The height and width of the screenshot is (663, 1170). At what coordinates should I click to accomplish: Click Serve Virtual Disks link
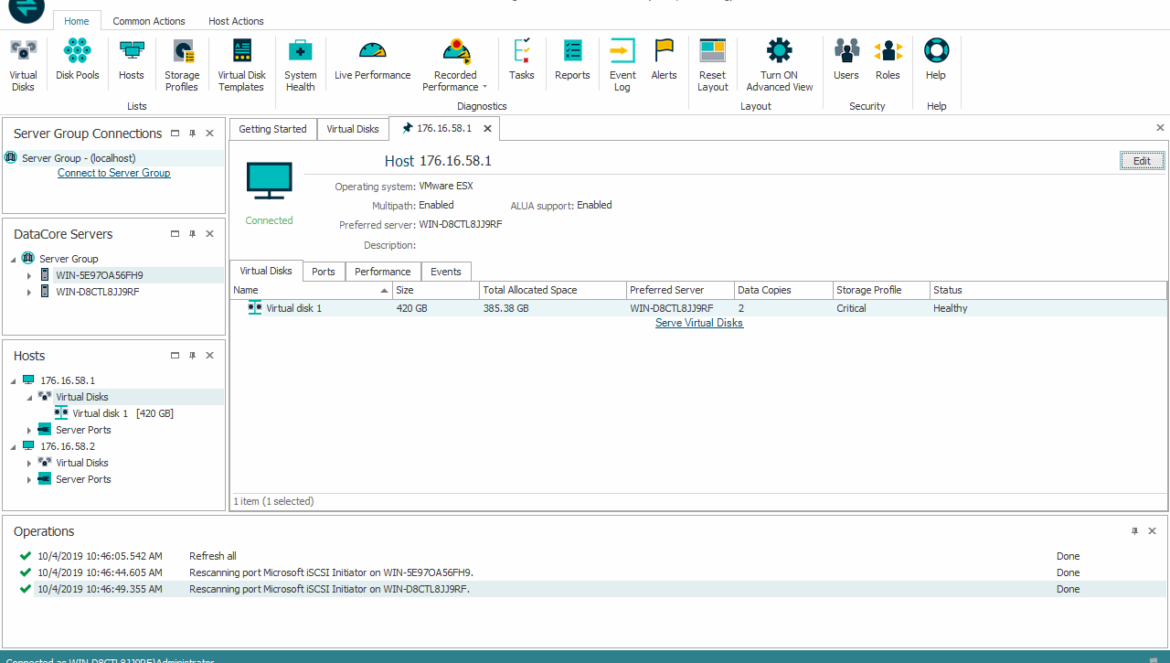(699, 323)
